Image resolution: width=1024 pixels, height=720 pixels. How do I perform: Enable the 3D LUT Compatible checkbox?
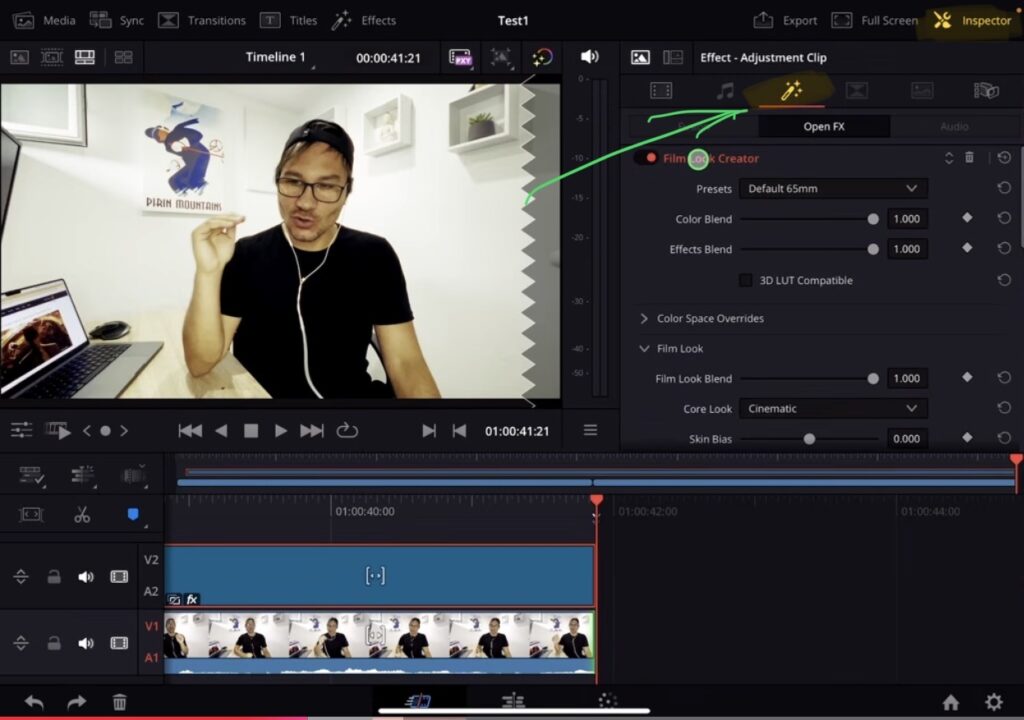pos(745,280)
